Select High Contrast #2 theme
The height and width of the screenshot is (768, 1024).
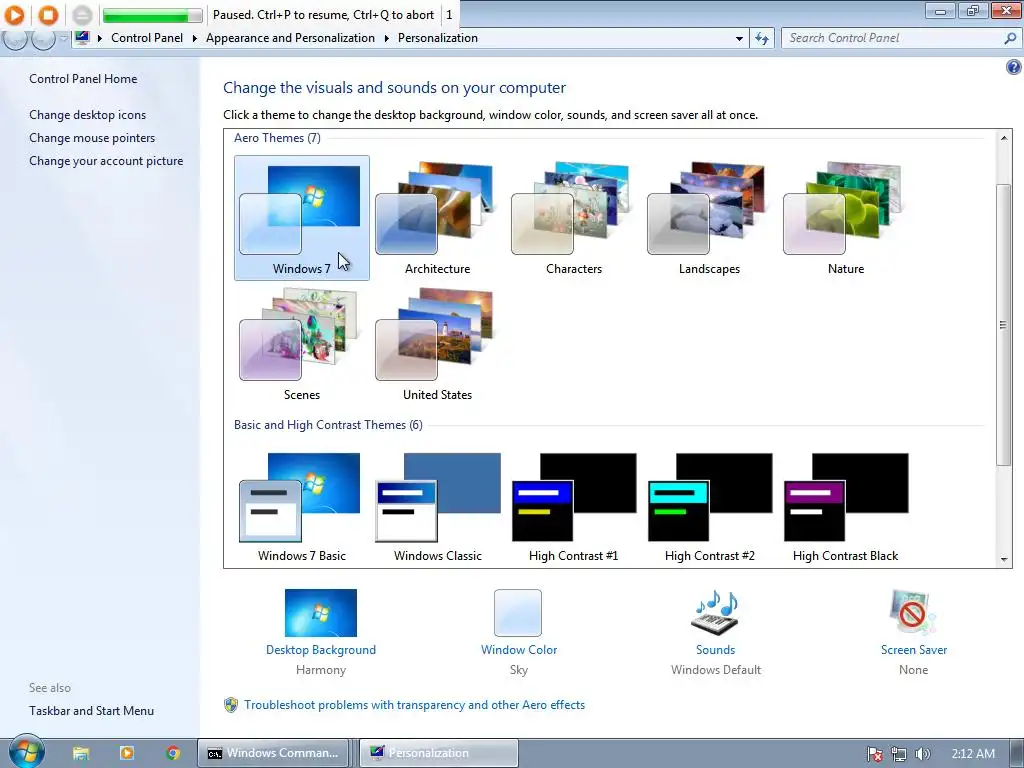coord(709,507)
